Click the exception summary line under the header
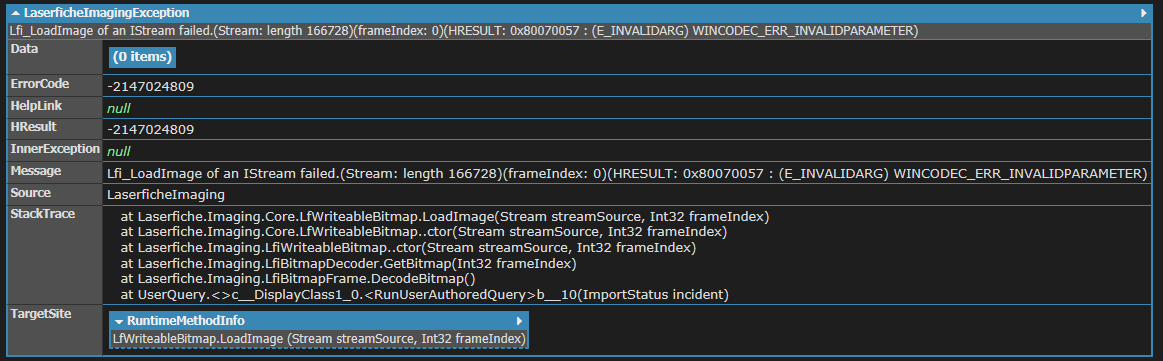Viewport: 1163px width, 361px height. (x=464, y=30)
